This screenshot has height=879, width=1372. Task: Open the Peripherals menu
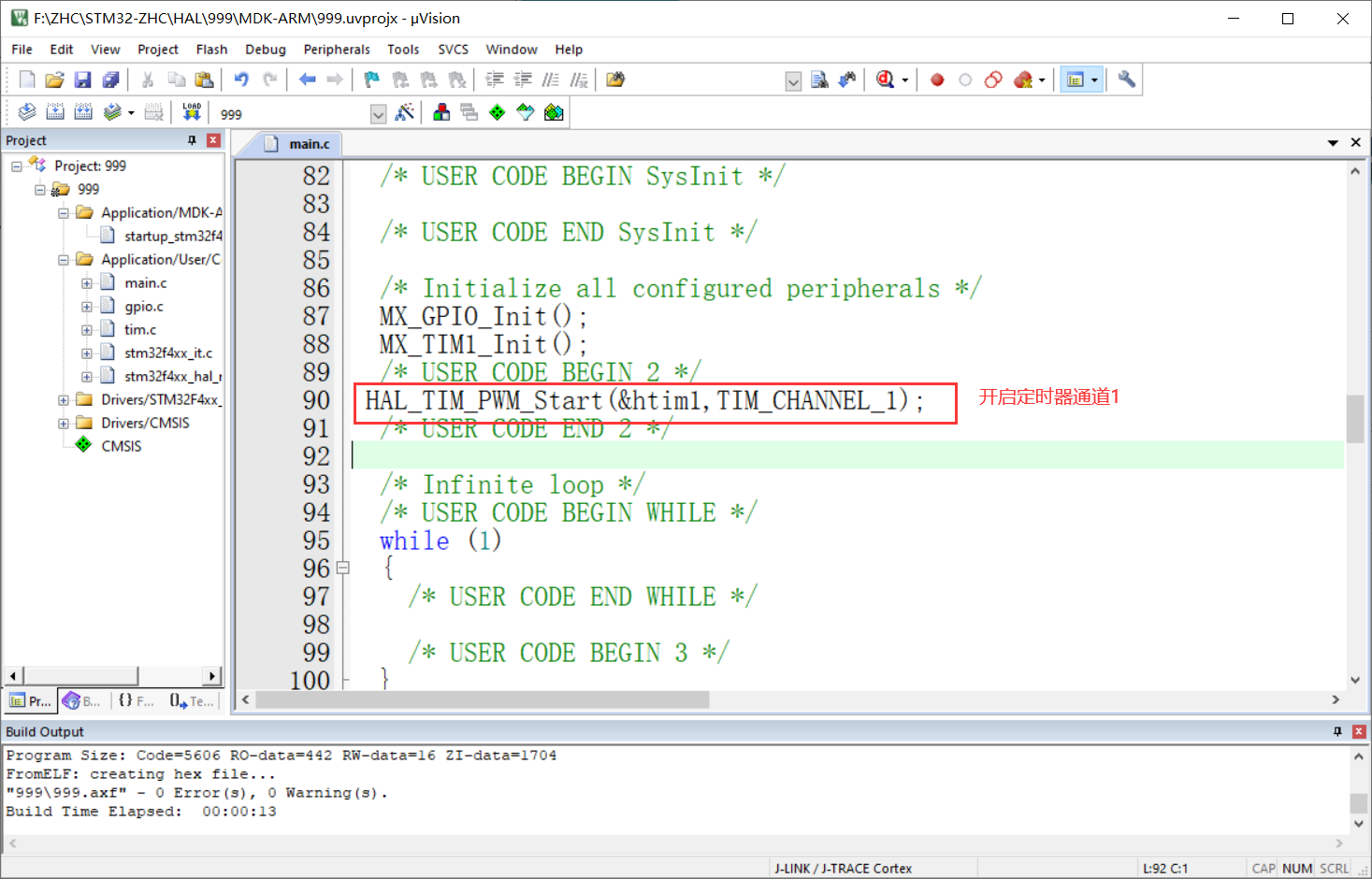point(336,49)
